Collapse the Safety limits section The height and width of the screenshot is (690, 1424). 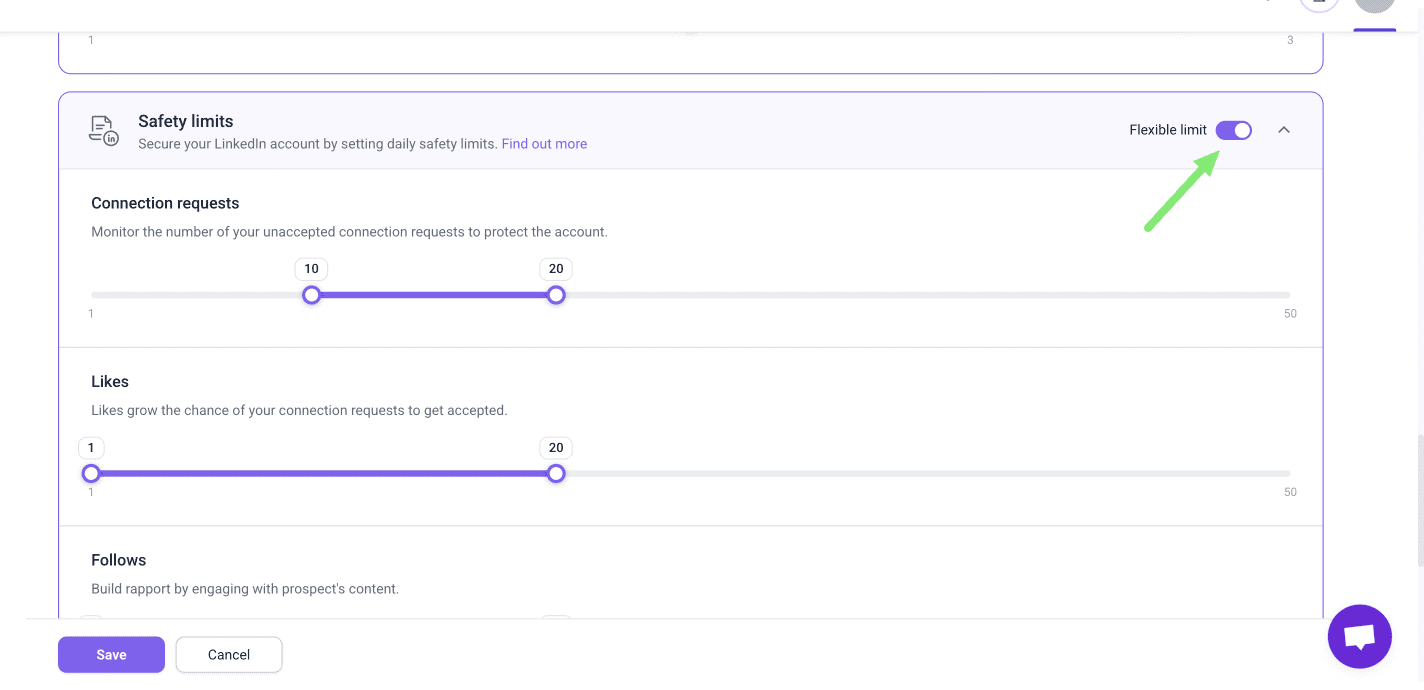pyautogui.click(x=1284, y=130)
